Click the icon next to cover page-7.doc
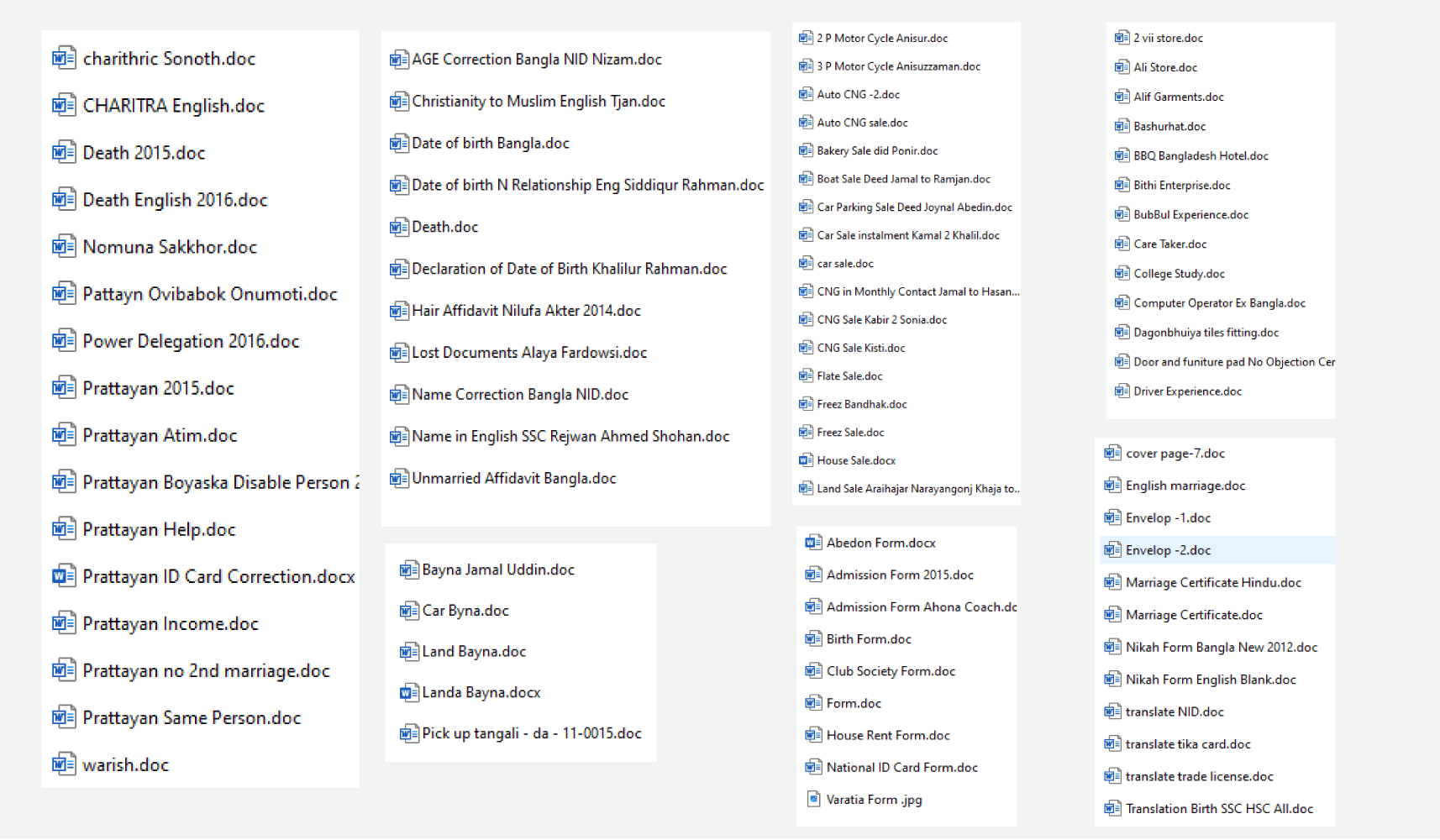This screenshot has height=840, width=1440. point(1112,454)
